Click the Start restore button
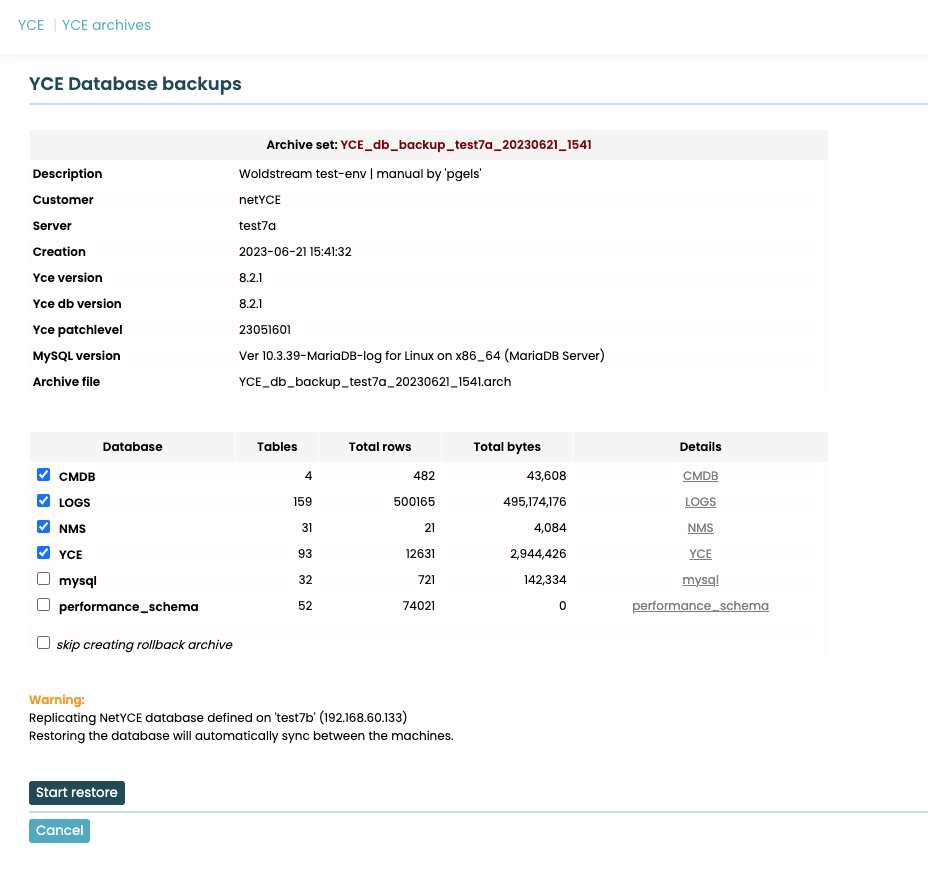The image size is (928, 871). pyautogui.click(x=77, y=793)
